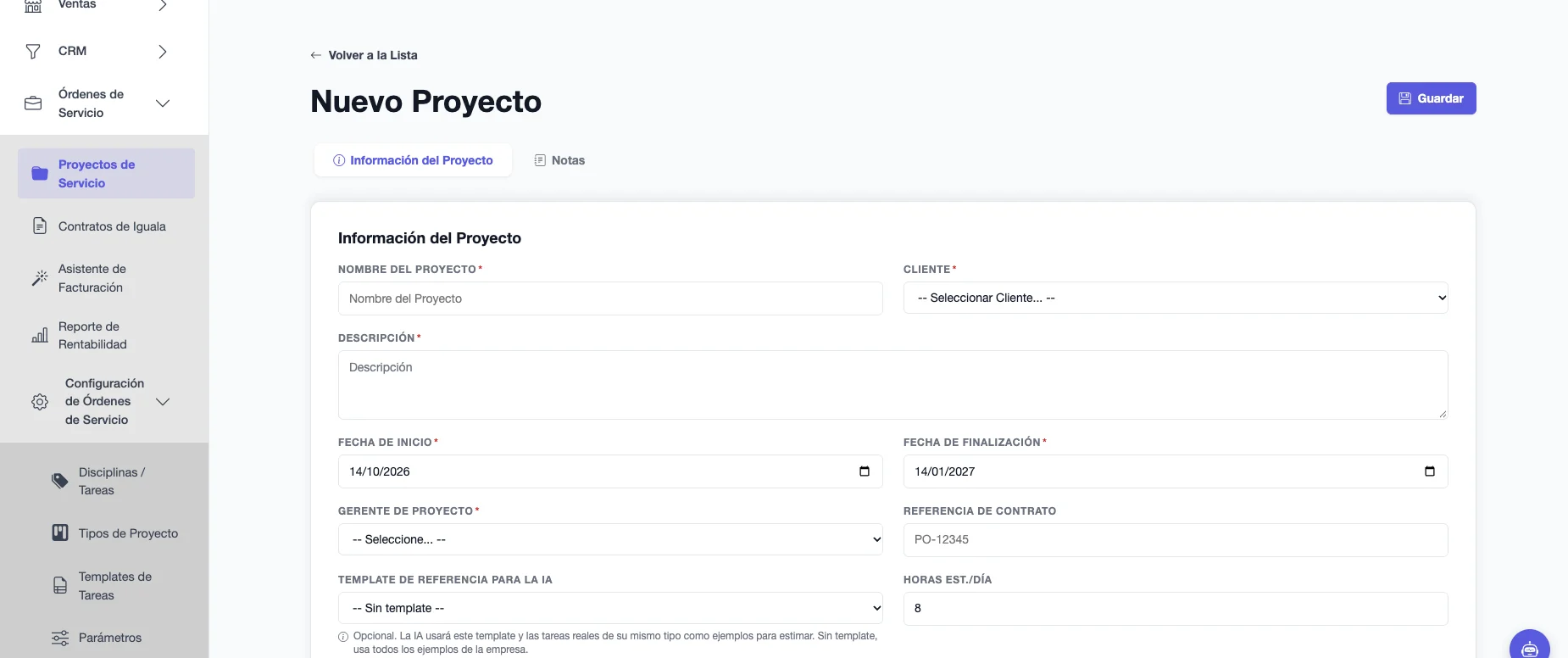Expand the Ventas menu chevron
Image resolution: width=1568 pixels, height=658 pixels.
(x=163, y=5)
